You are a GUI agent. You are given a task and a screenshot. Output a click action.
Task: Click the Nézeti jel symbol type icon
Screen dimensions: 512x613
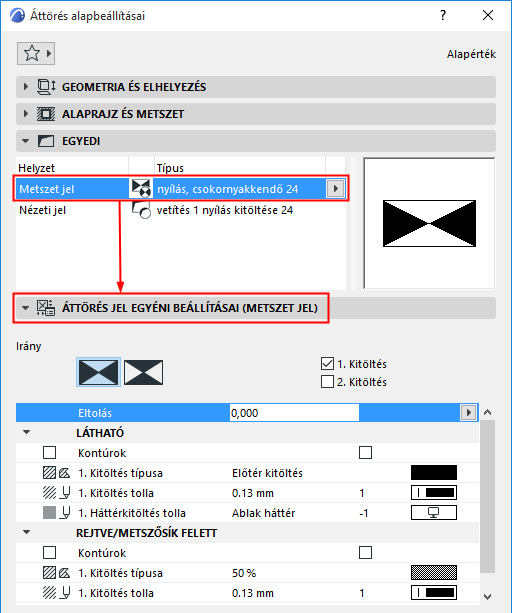(141, 210)
